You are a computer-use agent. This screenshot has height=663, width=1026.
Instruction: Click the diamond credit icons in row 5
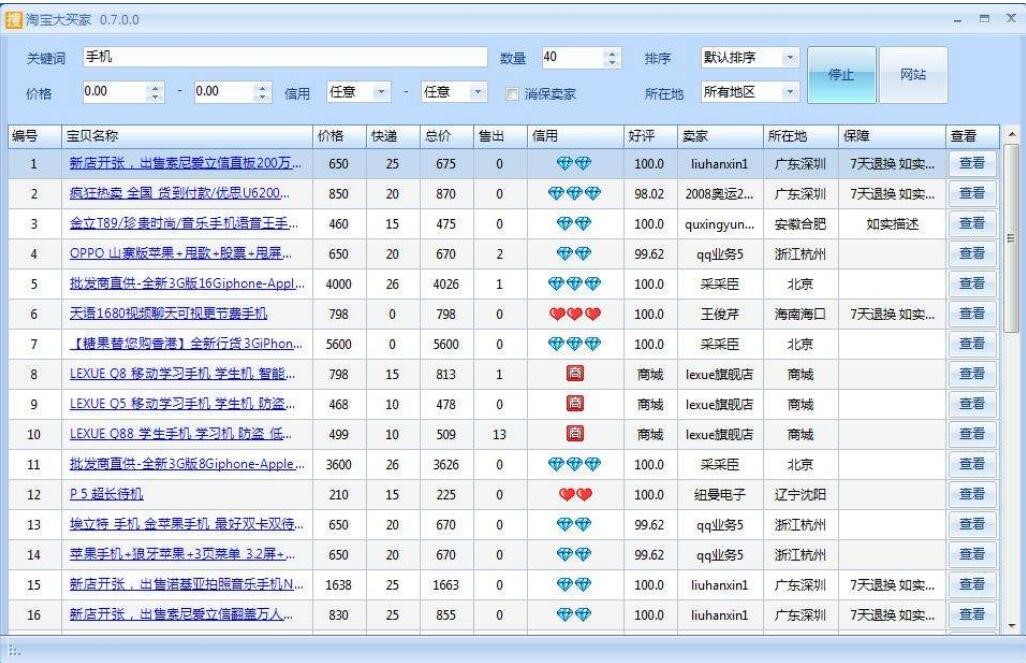pos(574,284)
